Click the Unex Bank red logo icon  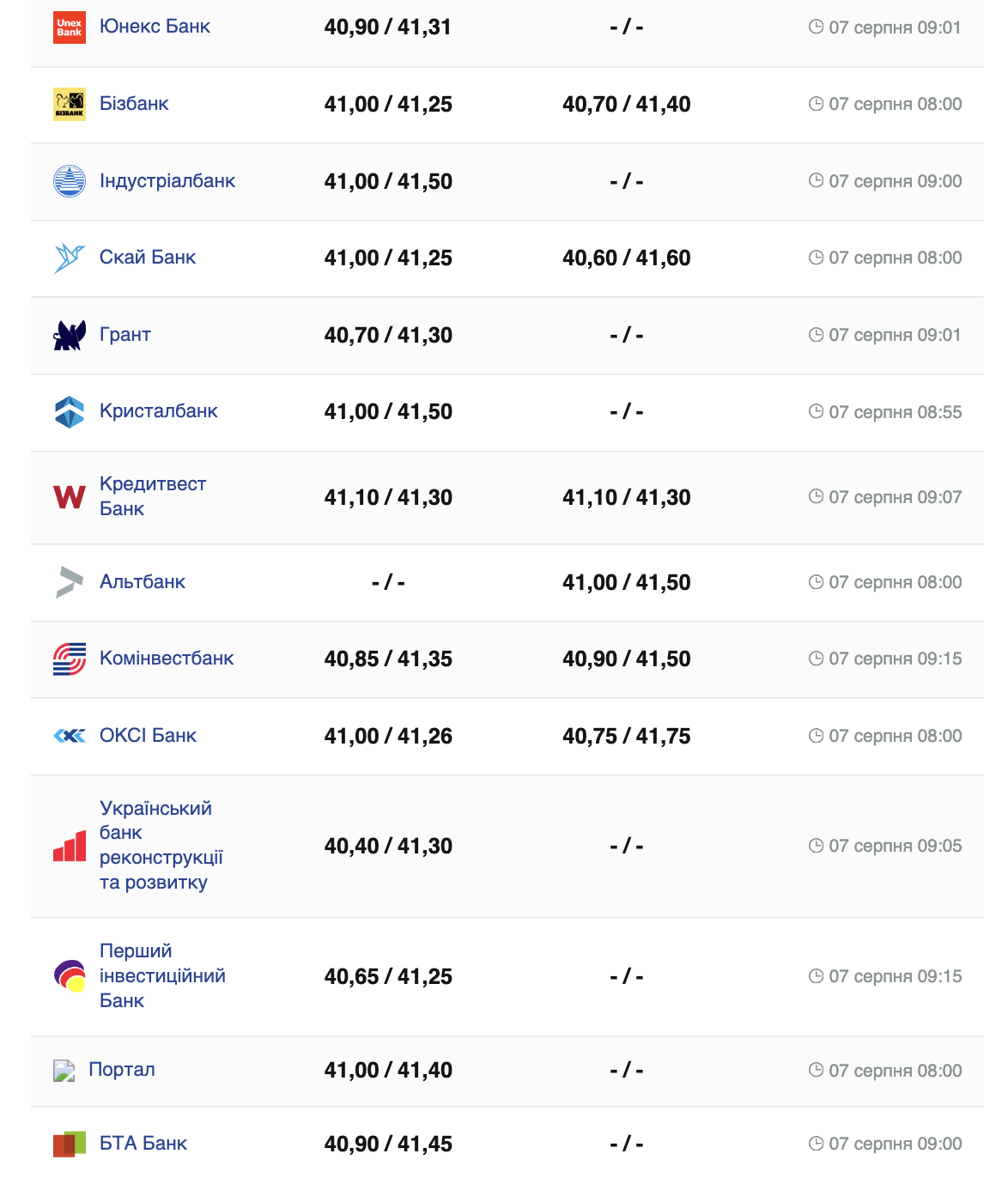[x=70, y=27]
